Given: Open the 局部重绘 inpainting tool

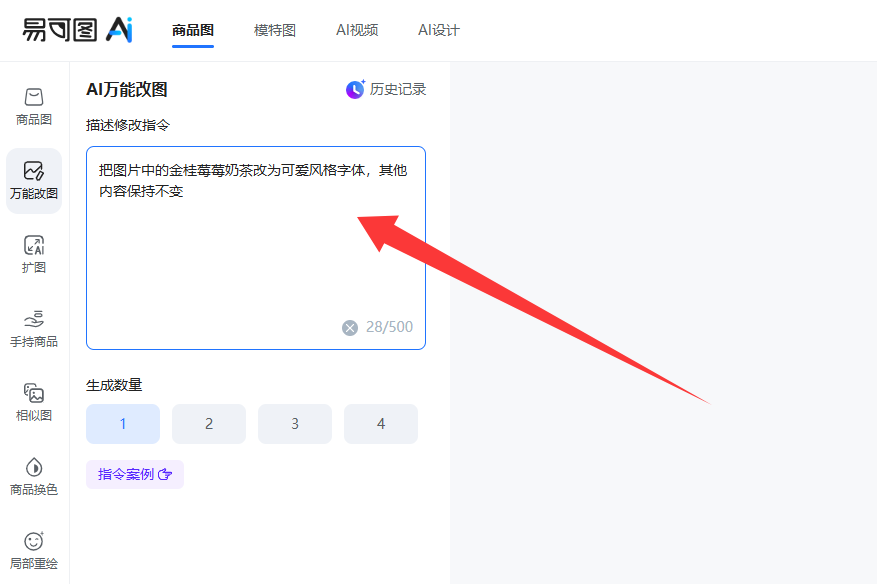Looking at the screenshot, I should tap(34, 551).
